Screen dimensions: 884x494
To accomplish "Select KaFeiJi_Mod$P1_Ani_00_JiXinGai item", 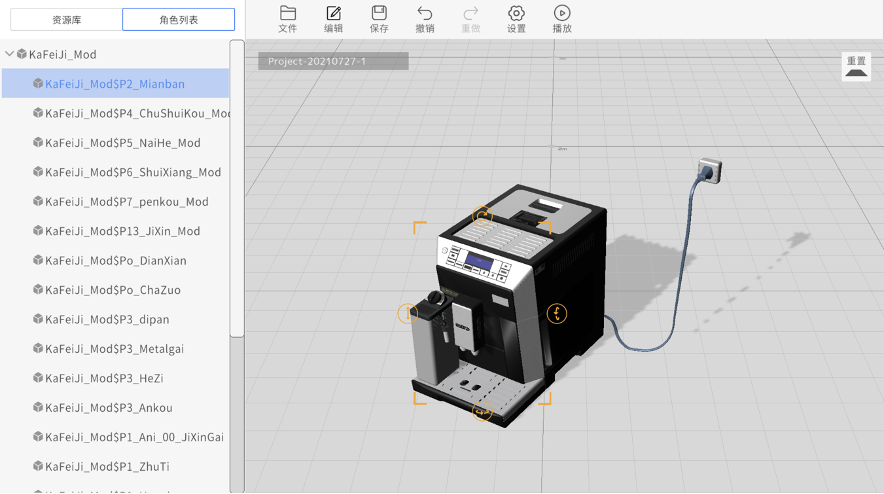I will tap(115, 437).
